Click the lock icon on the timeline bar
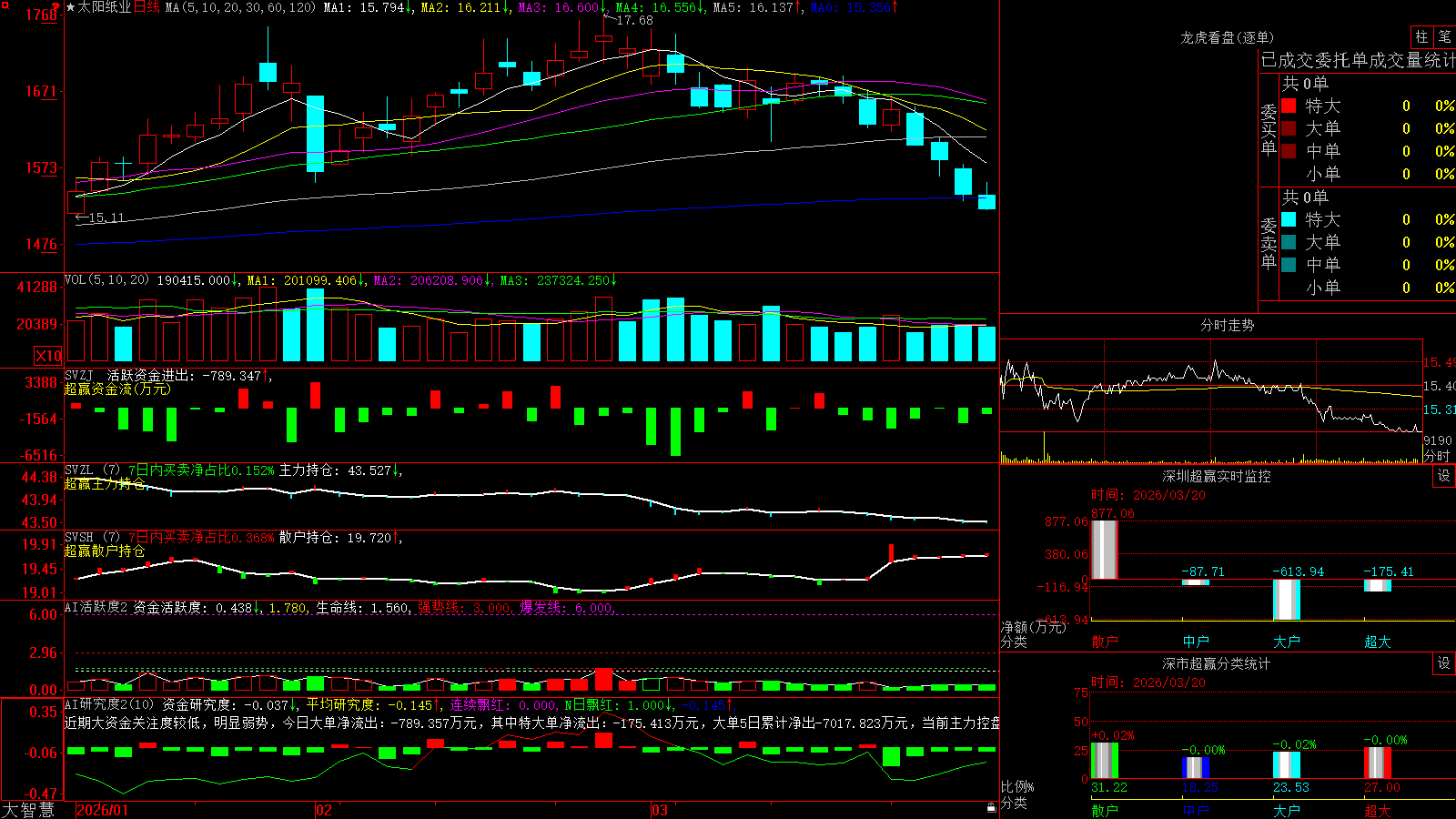1456x819 pixels. (x=992, y=808)
